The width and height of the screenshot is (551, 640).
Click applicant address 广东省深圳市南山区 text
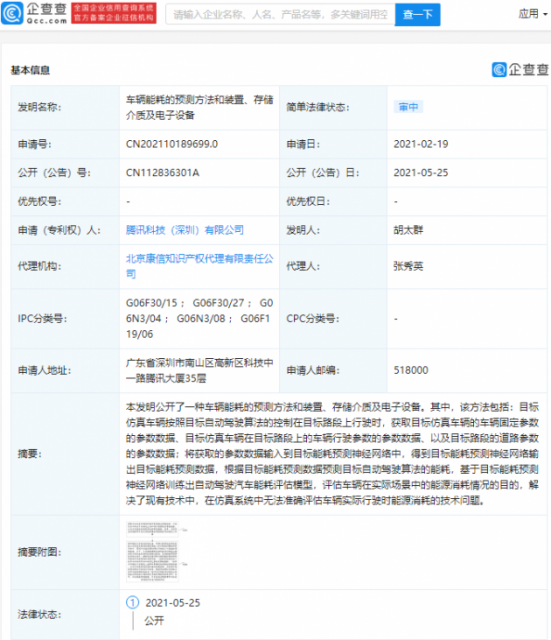[200, 370]
